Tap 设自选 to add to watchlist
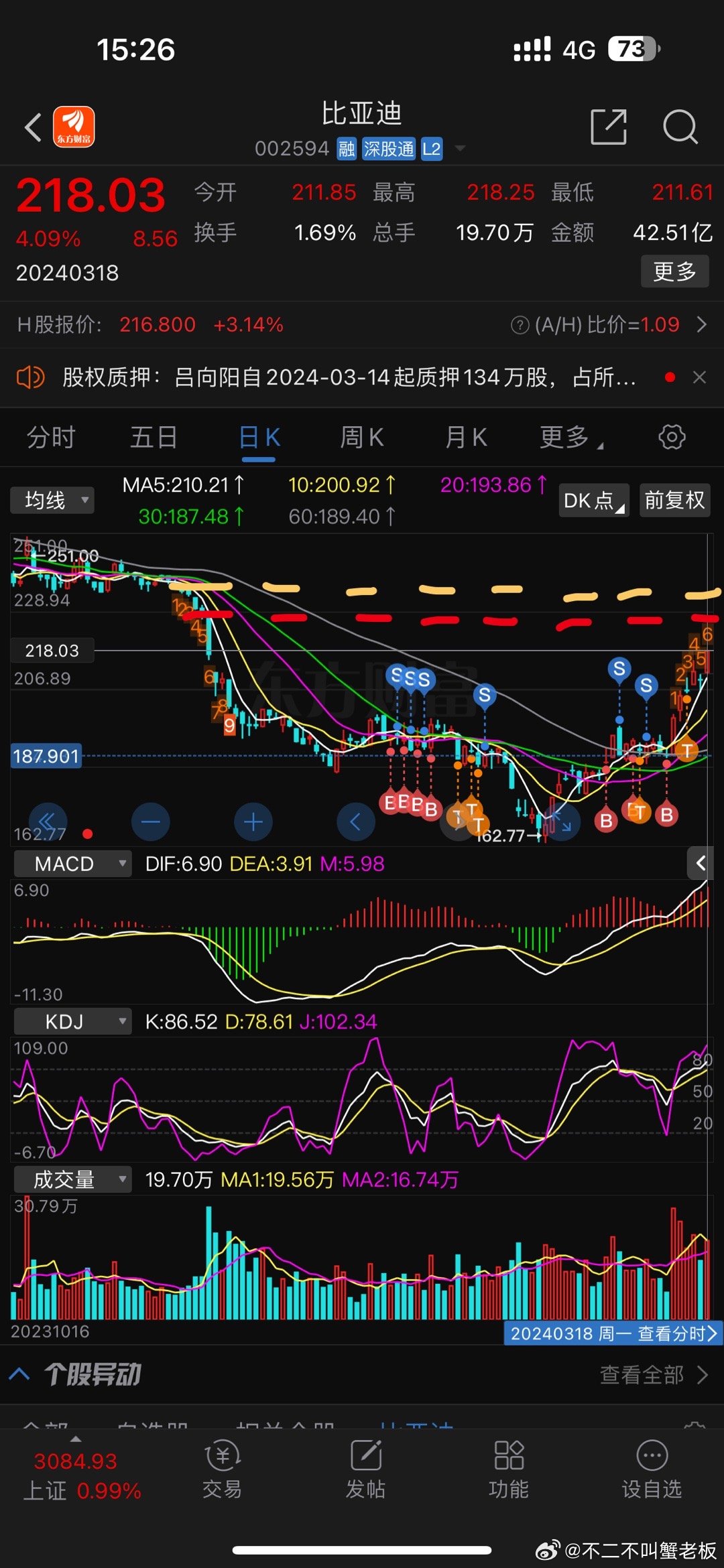The image size is (724, 1568). coord(652,1470)
